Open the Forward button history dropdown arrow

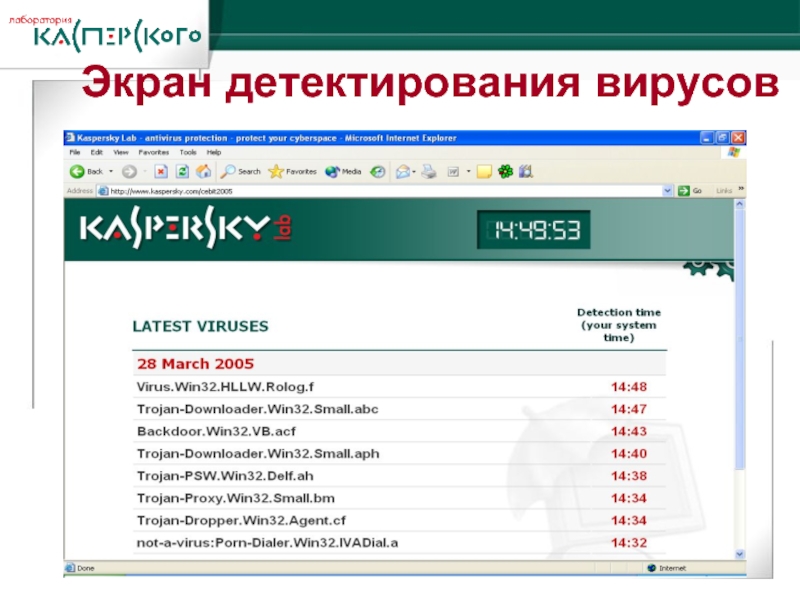pyautogui.click(x=145, y=171)
